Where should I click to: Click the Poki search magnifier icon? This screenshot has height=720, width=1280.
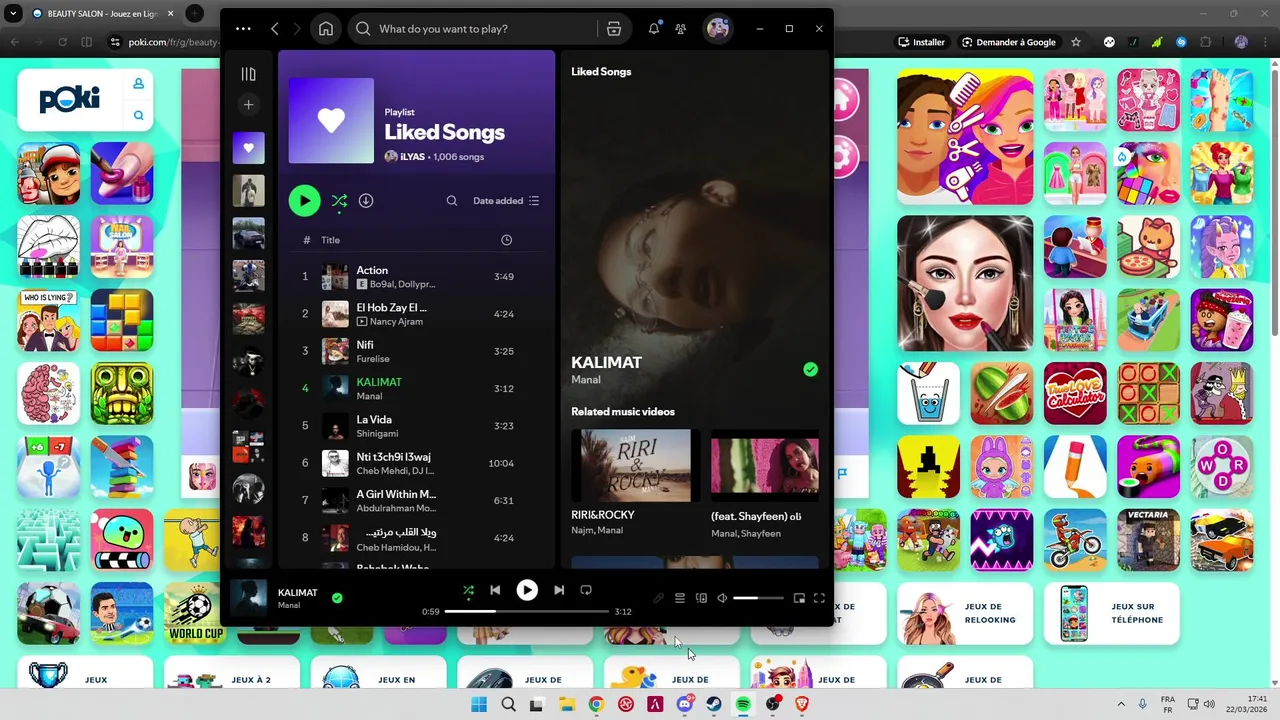click(x=139, y=116)
